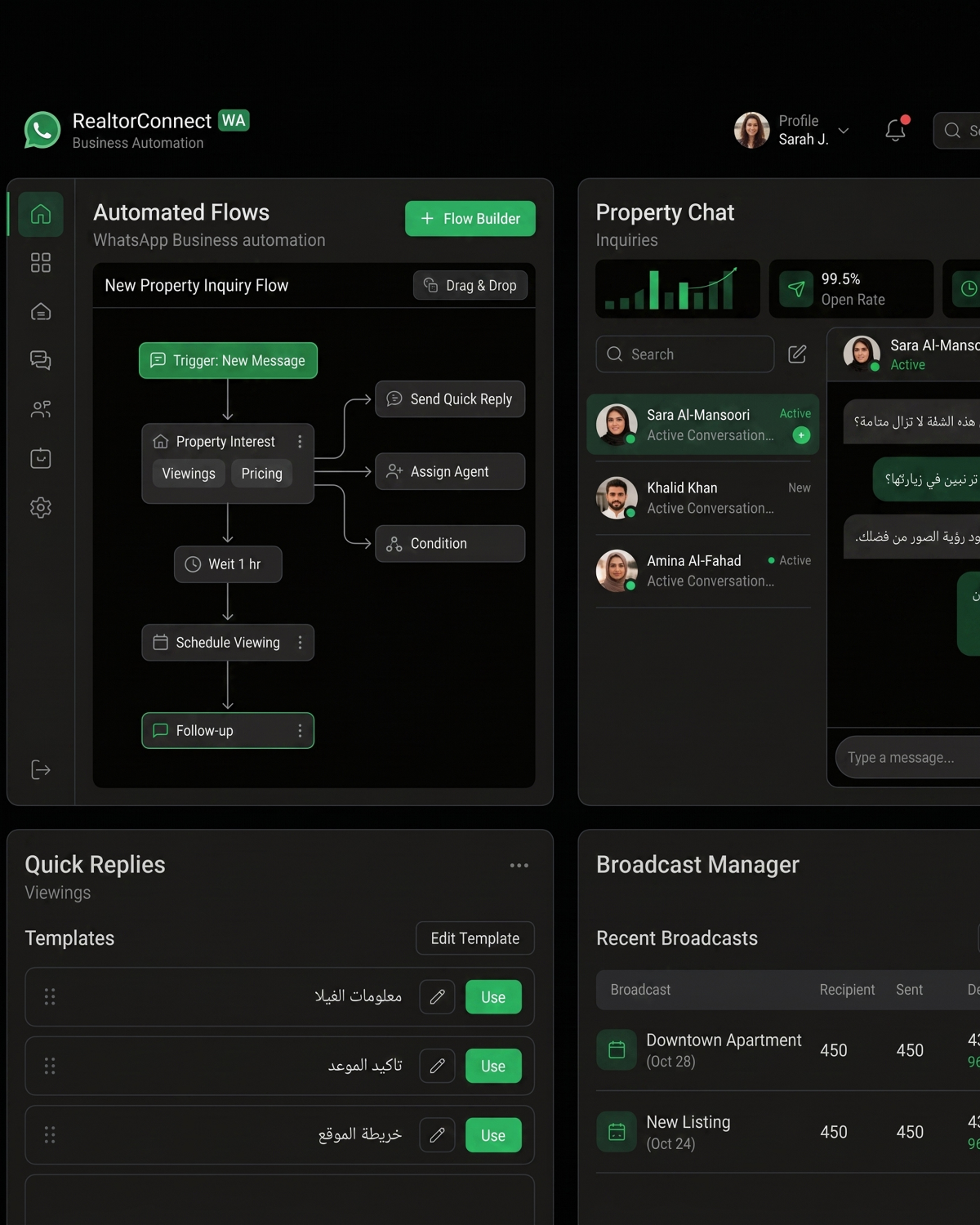Open the contacts people icon in sidebar

click(x=41, y=409)
